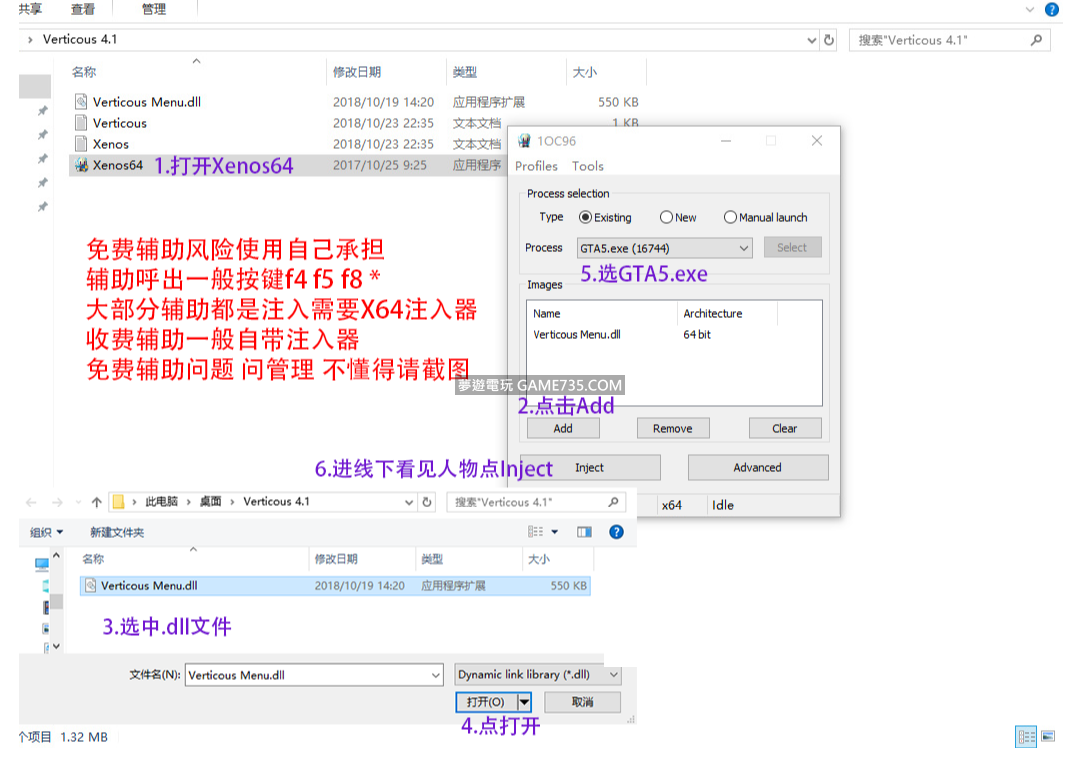
Task: Select the Xenos text document icon
Action: (81, 143)
